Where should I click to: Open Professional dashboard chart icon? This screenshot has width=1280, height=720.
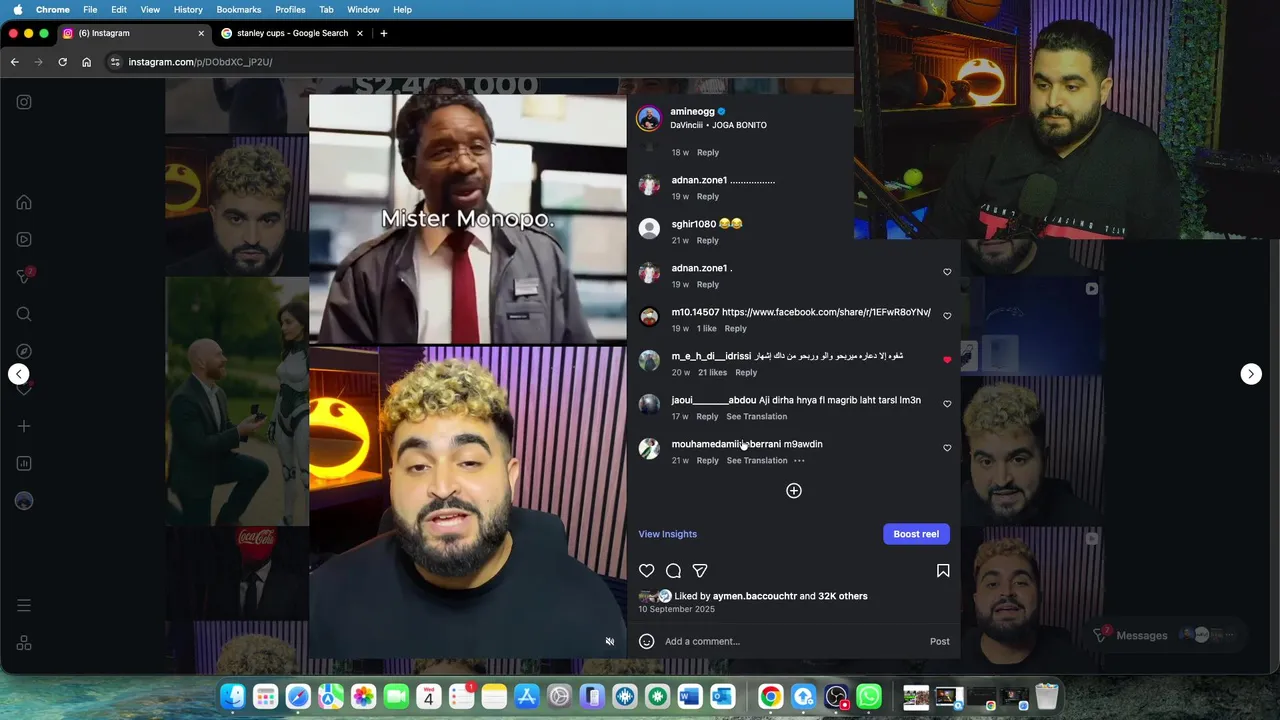pos(24,463)
